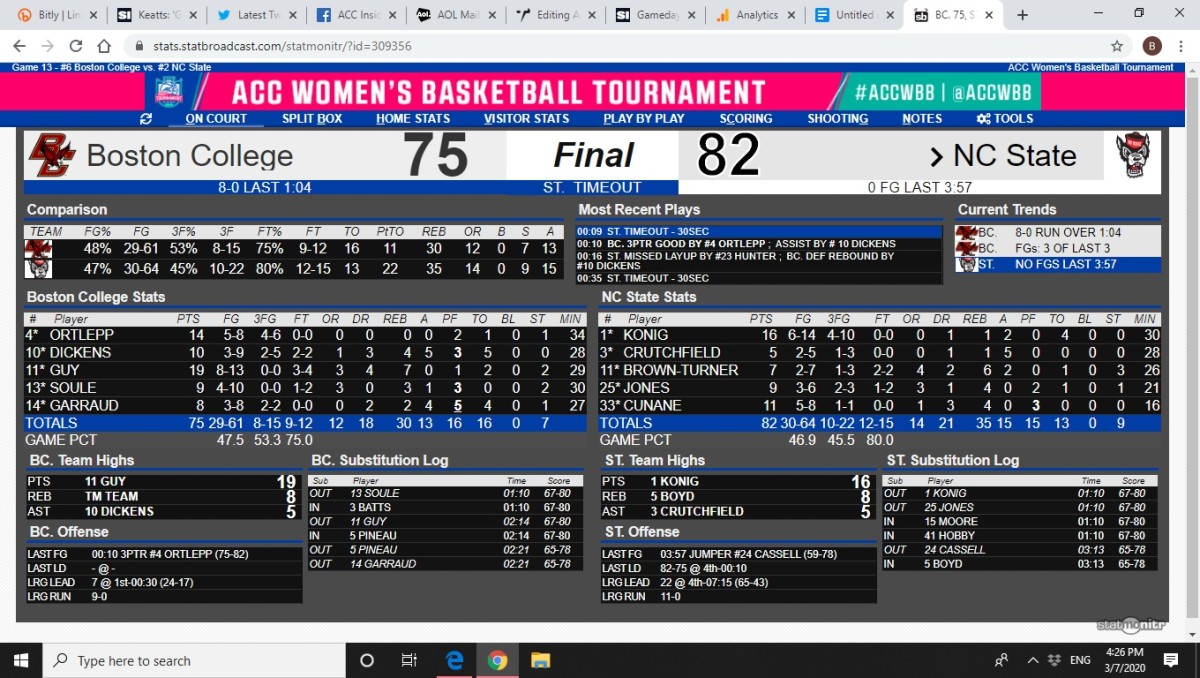Expand hidden icons in the system tray
The height and width of the screenshot is (678, 1200).
1033,660
